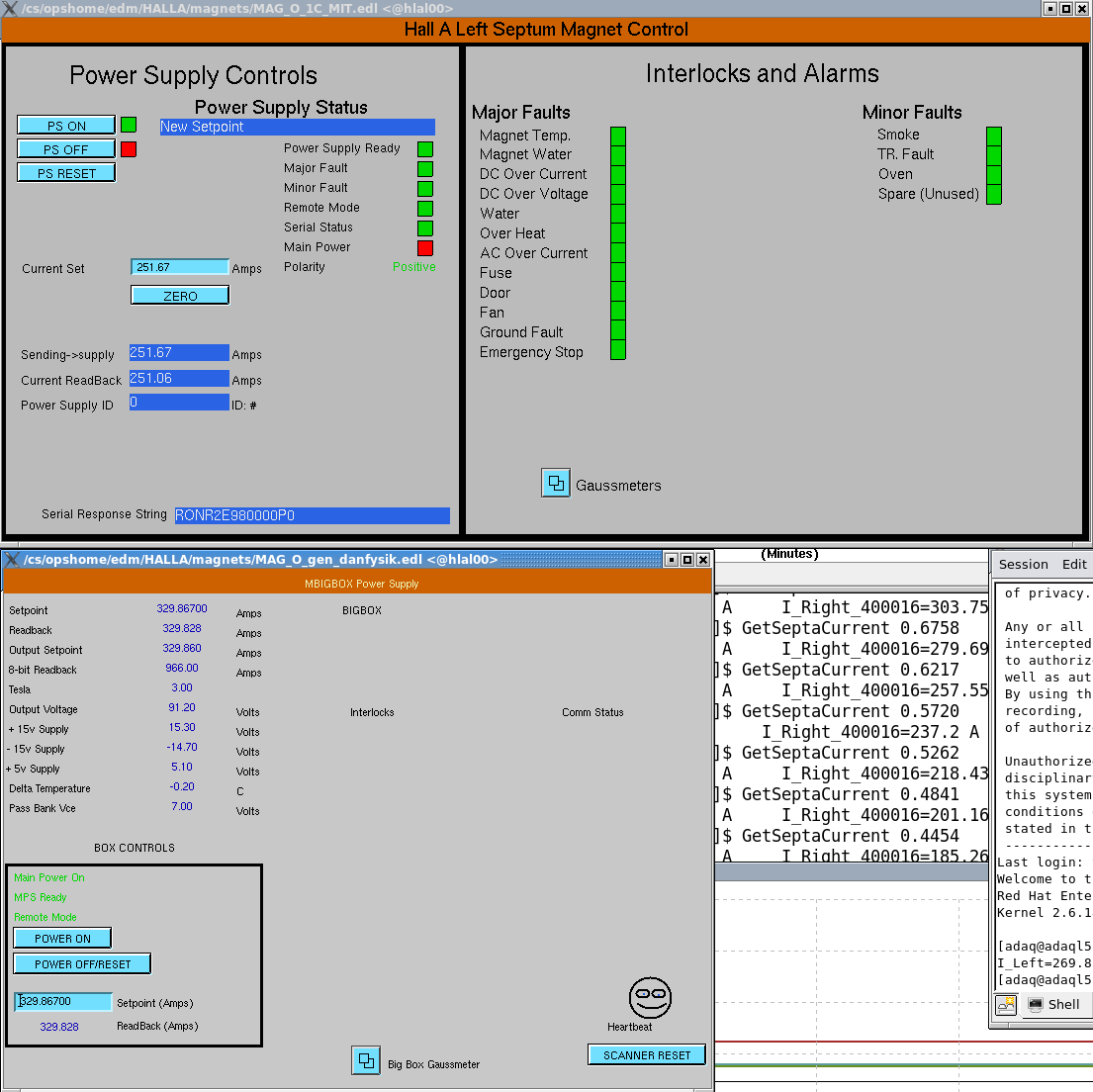1093x1092 pixels.
Task: Click the Current ReadBack 251.06 value
Action: 179,379
